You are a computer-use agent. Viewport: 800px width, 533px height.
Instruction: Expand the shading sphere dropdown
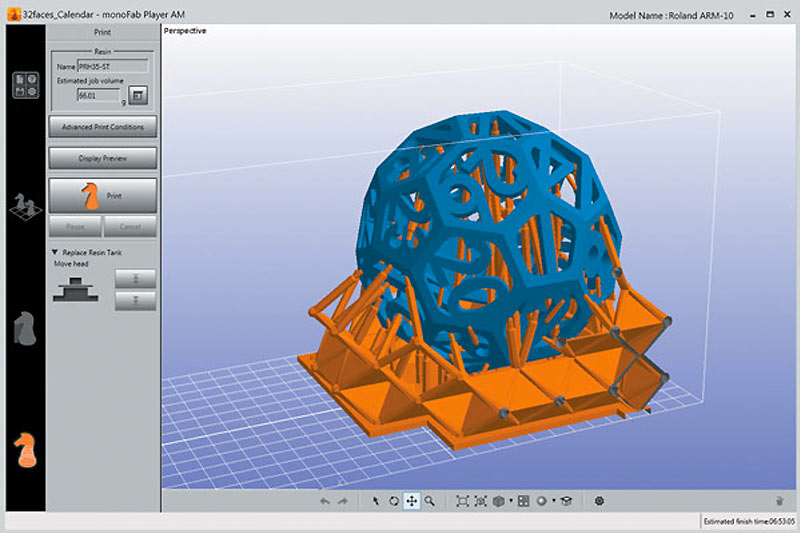pyautogui.click(x=552, y=501)
